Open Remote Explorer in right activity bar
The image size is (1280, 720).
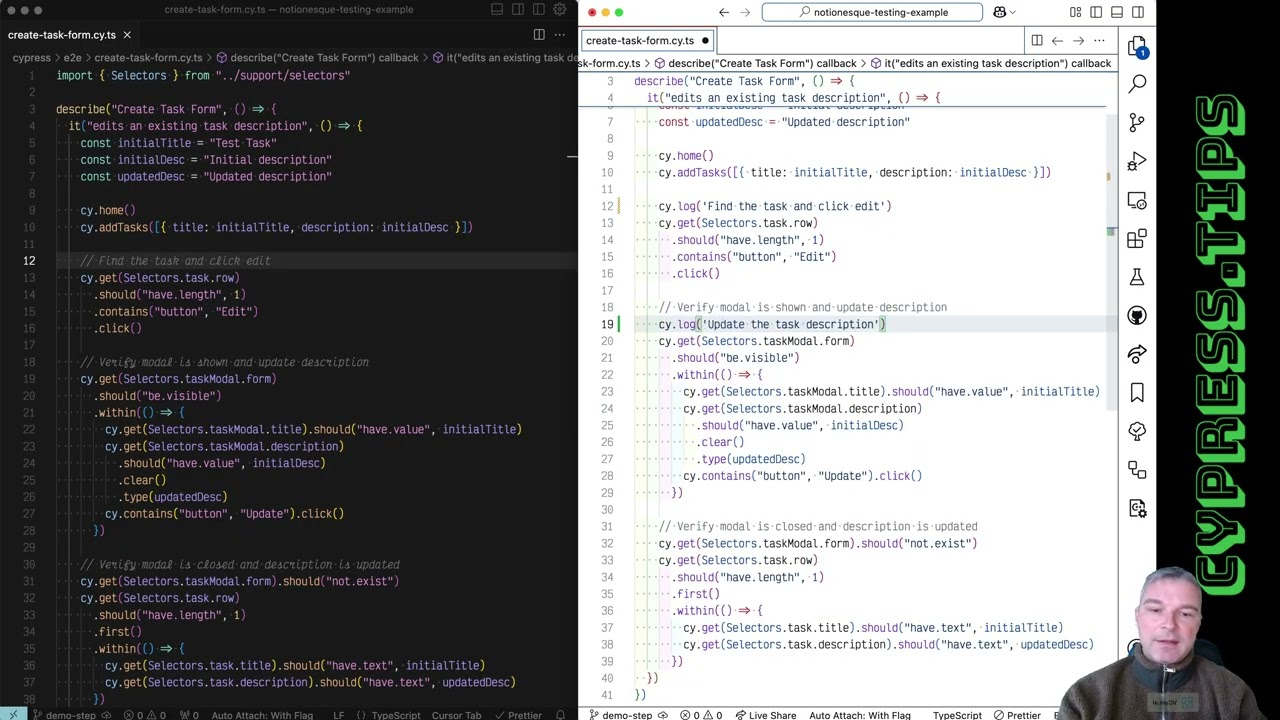pos(1137,201)
